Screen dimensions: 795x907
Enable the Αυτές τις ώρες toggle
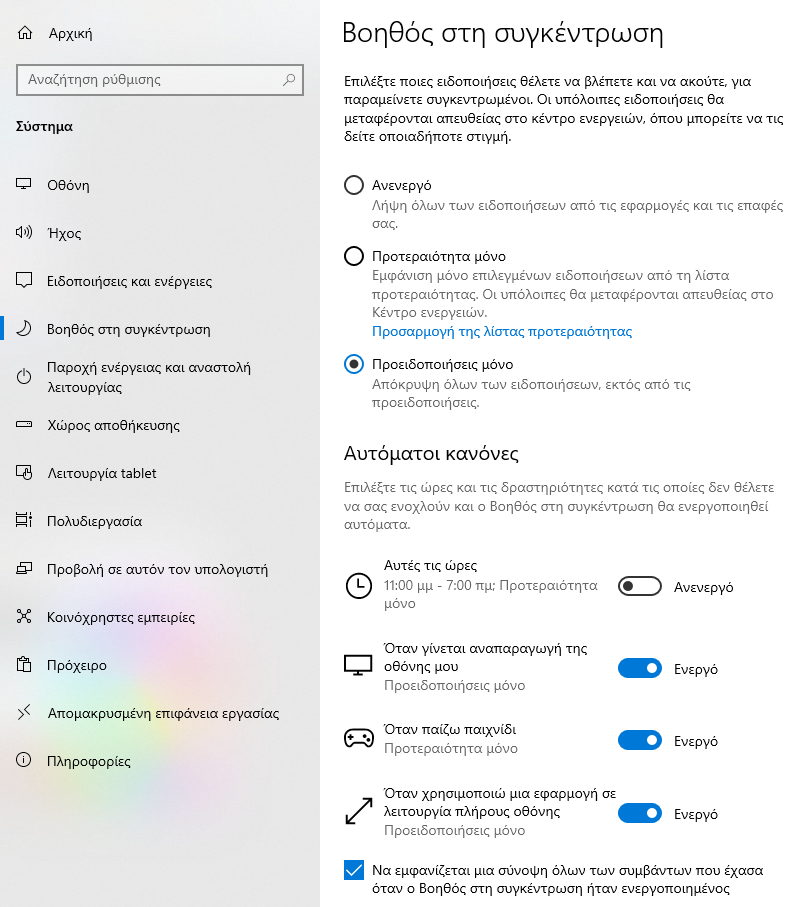tap(639, 587)
